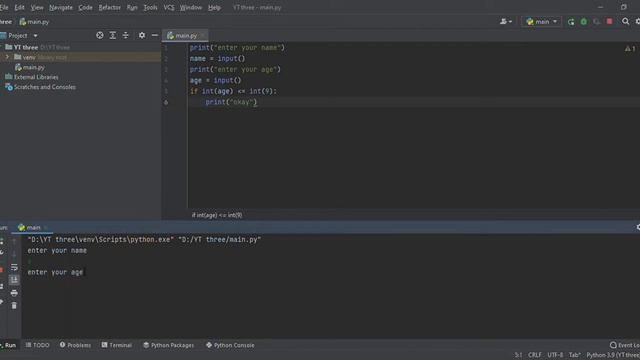Open the Python Console tool window

(230, 345)
